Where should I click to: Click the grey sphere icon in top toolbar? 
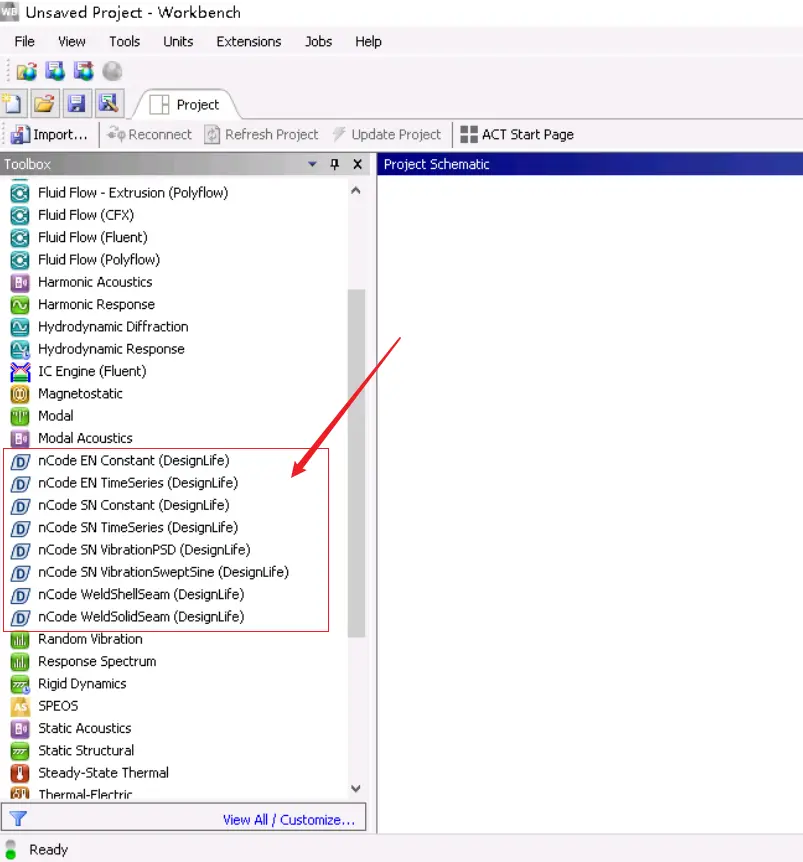(x=112, y=71)
